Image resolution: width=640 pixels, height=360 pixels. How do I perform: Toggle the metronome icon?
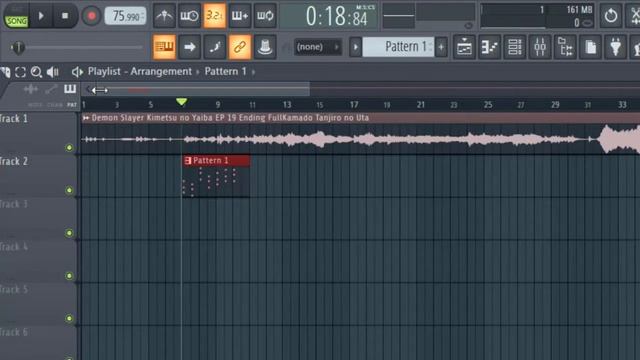tap(164, 16)
